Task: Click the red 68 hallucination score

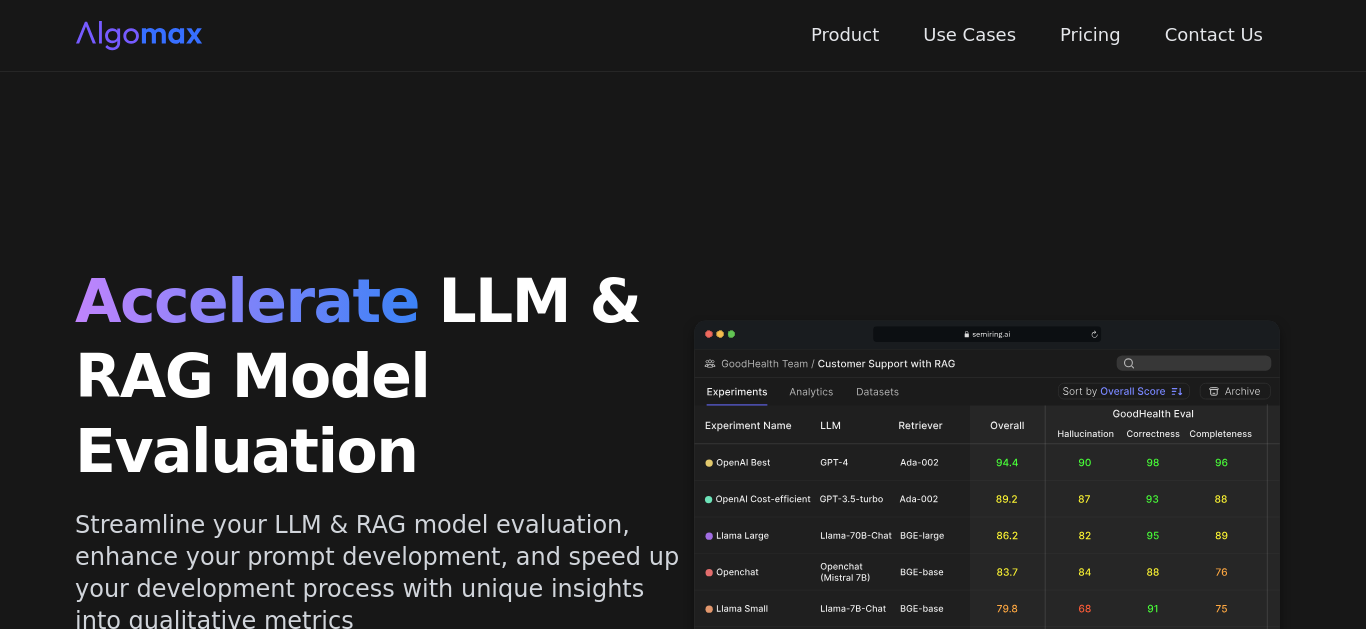Action: (x=1085, y=609)
